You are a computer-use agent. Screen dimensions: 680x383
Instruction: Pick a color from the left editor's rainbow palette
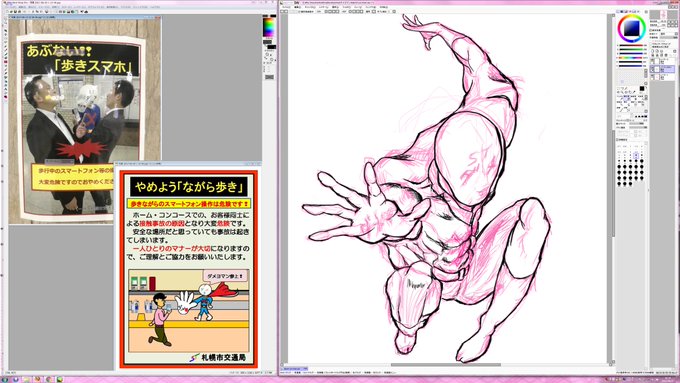[269, 27]
